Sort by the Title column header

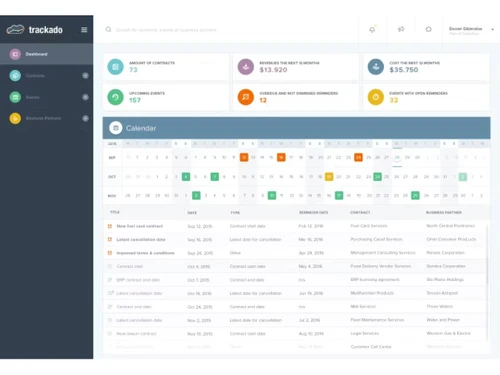(x=115, y=212)
